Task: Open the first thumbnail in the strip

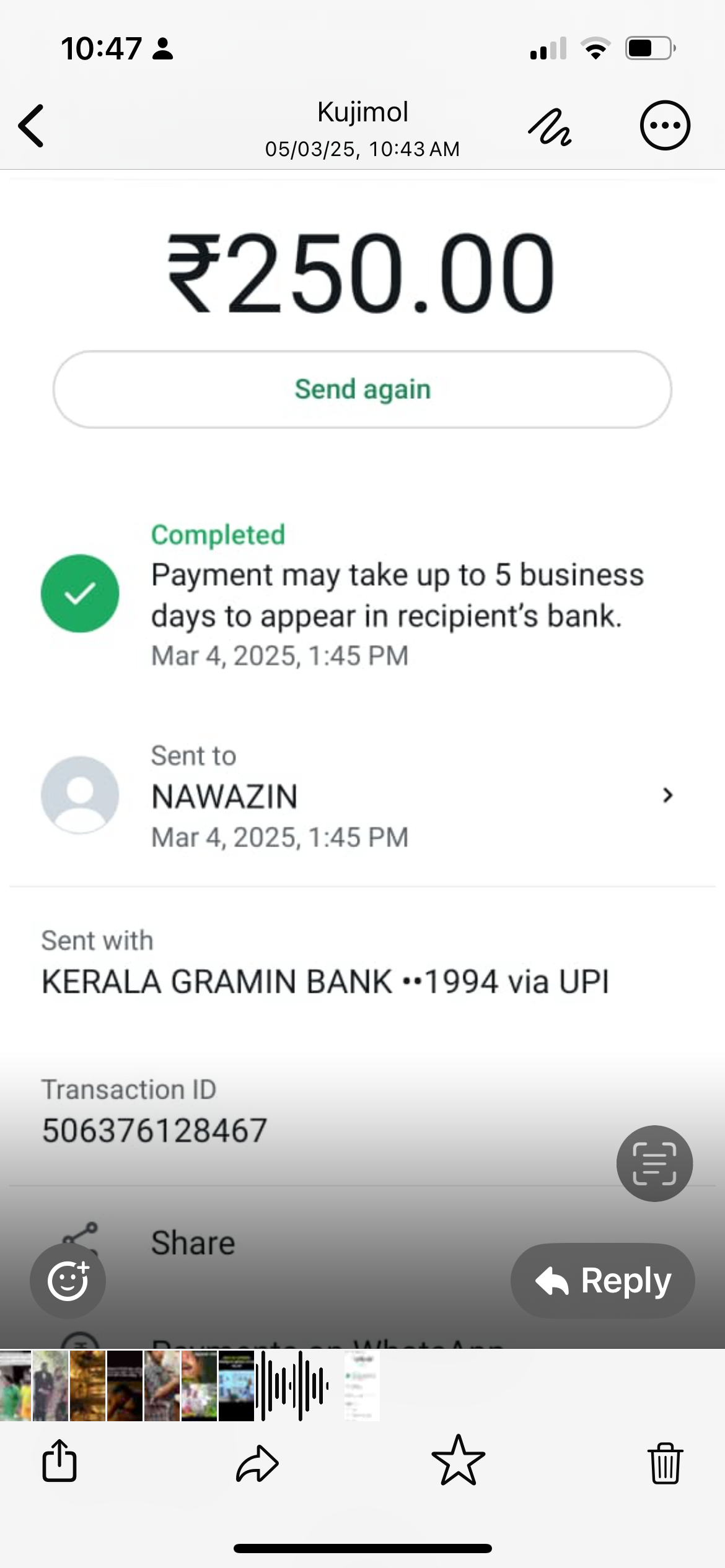Action: (15, 1385)
